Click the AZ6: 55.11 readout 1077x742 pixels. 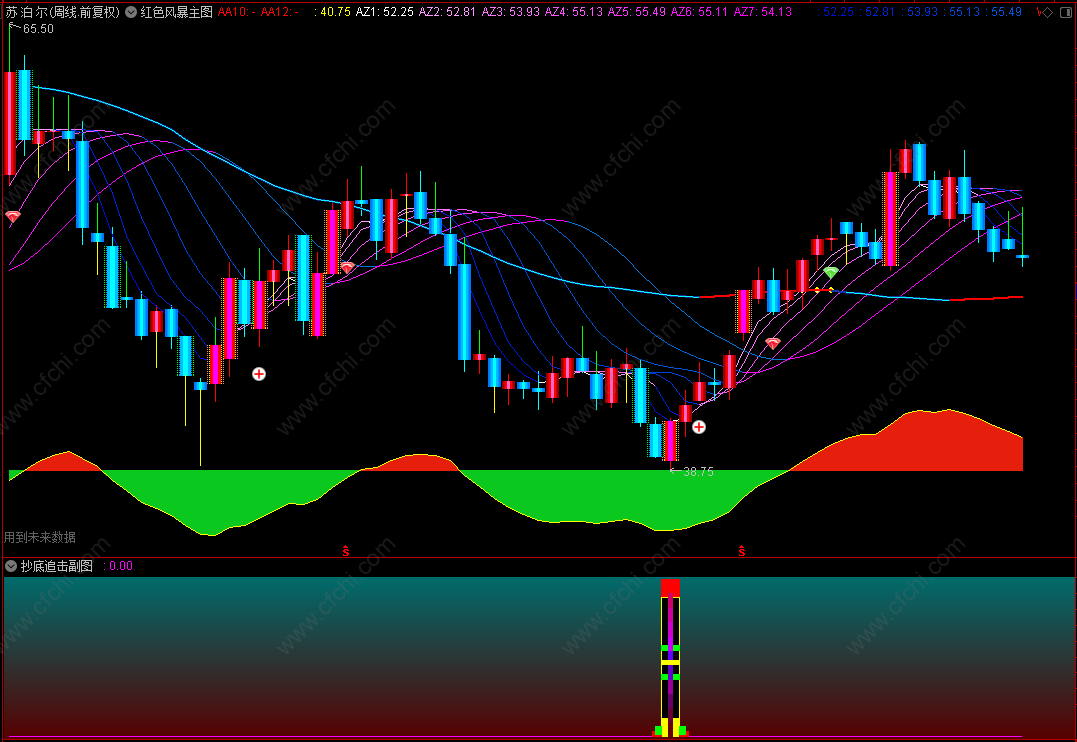tap(699, 12)
